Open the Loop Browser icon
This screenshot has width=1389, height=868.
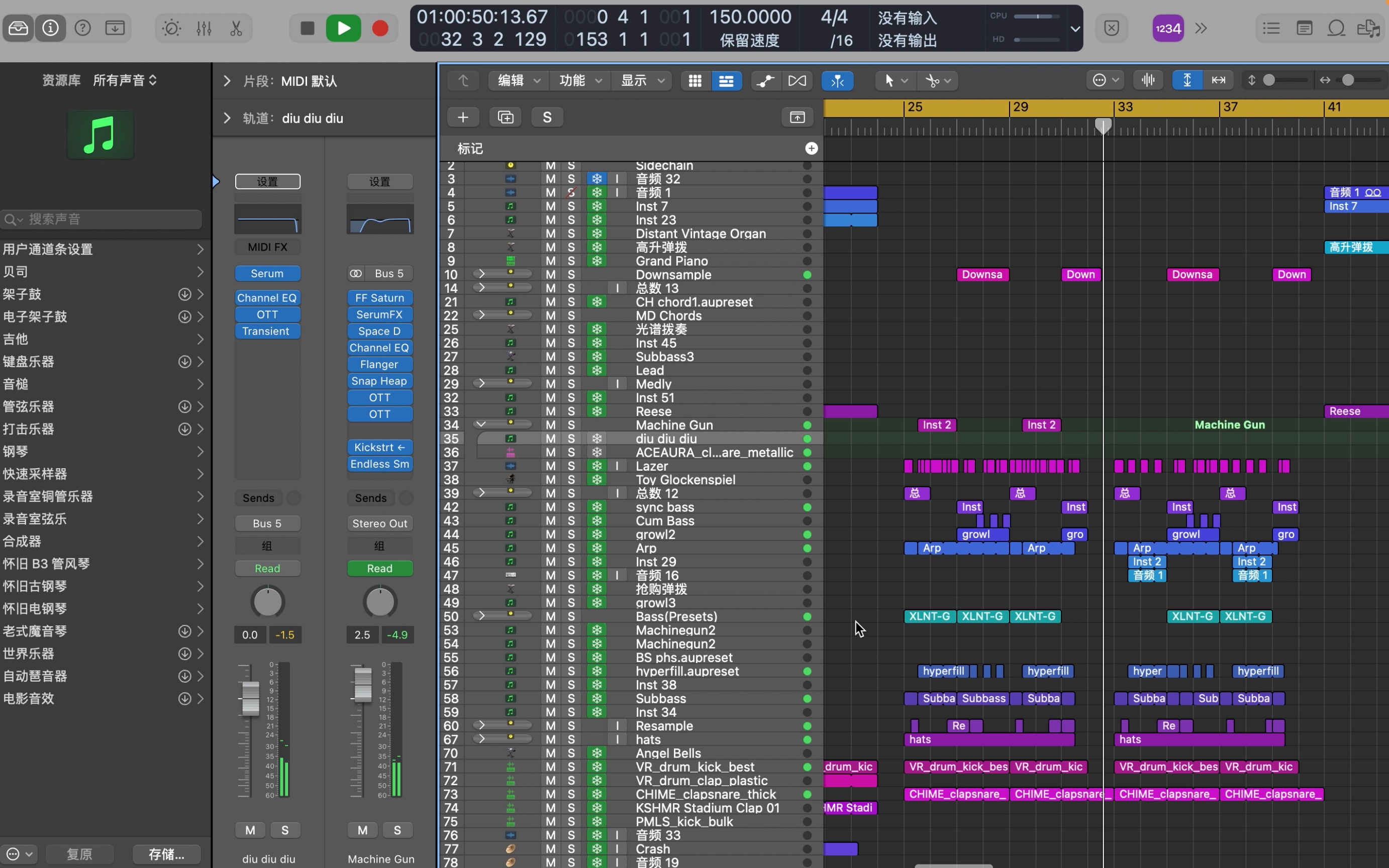(1336, 28)
